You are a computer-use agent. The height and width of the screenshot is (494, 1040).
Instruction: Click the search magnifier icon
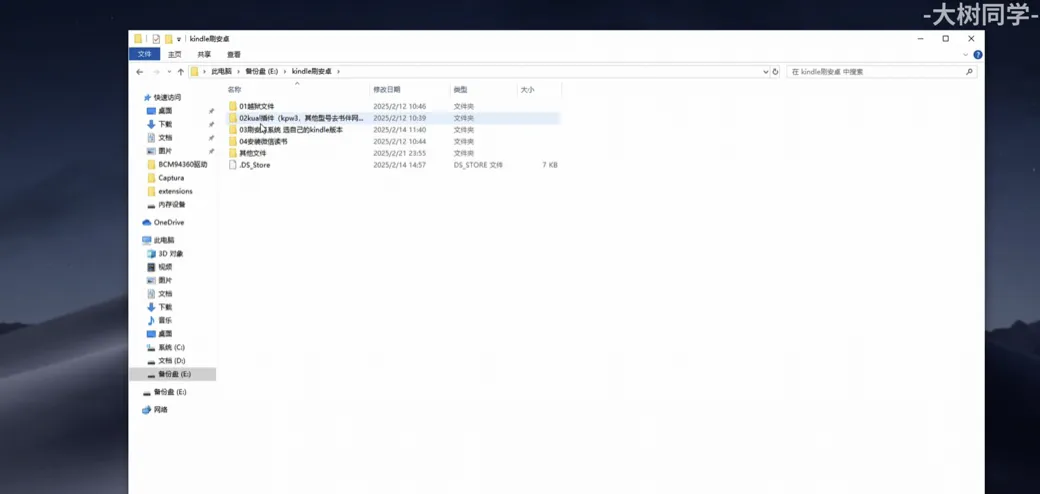coord(969,72)
